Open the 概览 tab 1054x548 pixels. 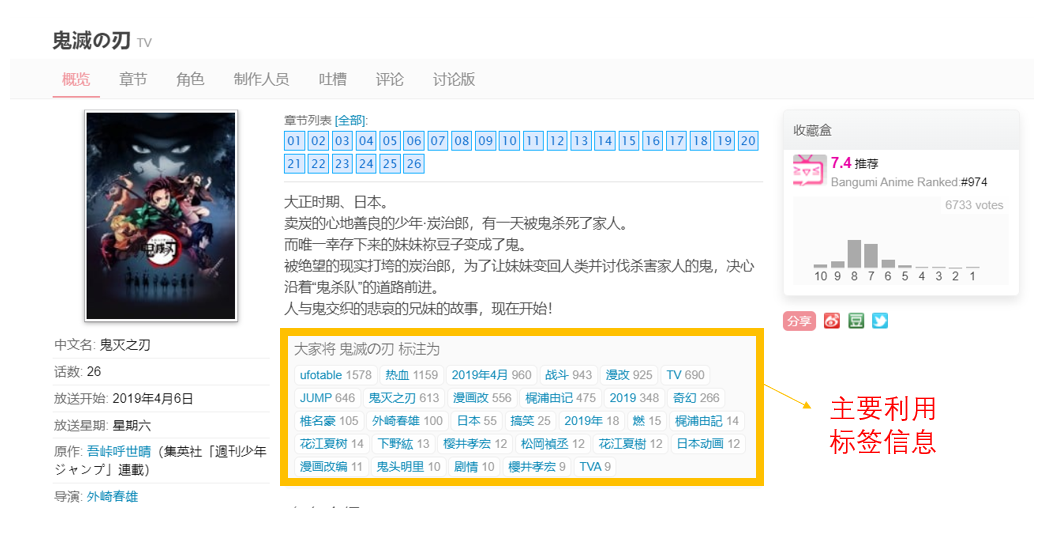(x=76, y=79)
